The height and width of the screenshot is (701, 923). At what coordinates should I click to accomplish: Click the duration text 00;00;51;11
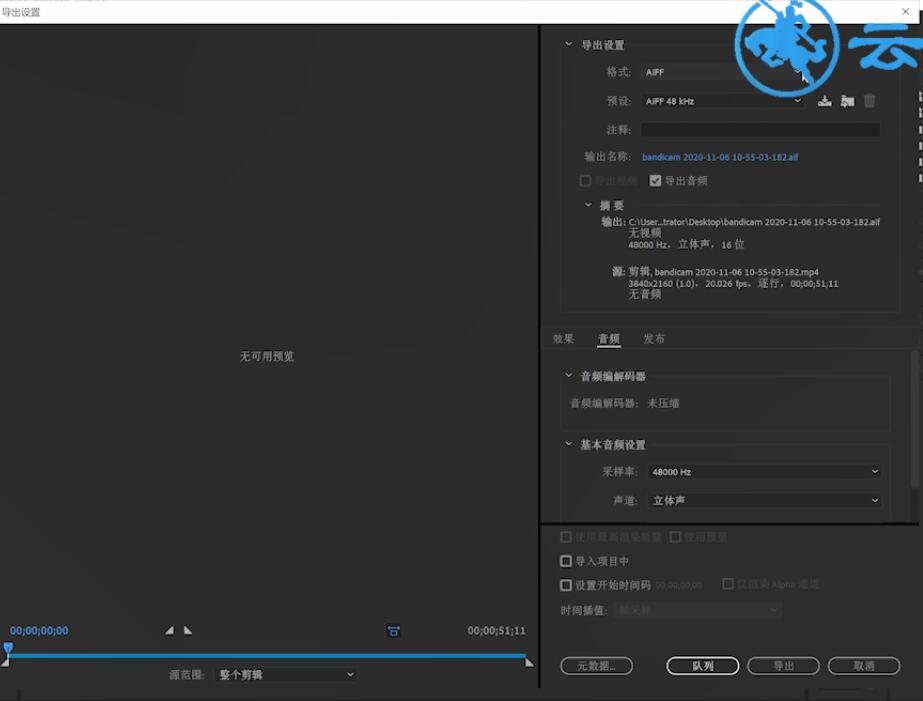click(496, 630)
